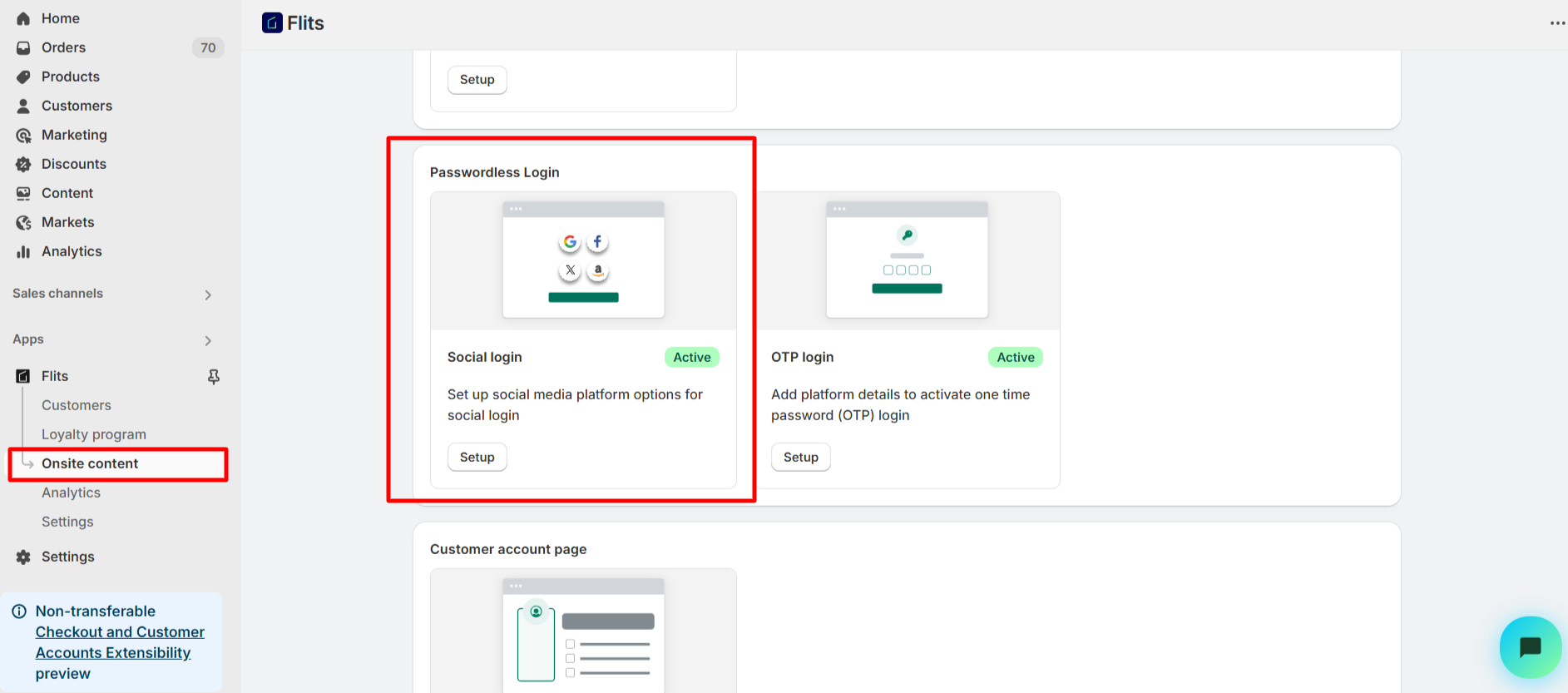Click the Passwordless Login heading
The height and width of the screenshot is (693, 1568).
tap(495, 172)
